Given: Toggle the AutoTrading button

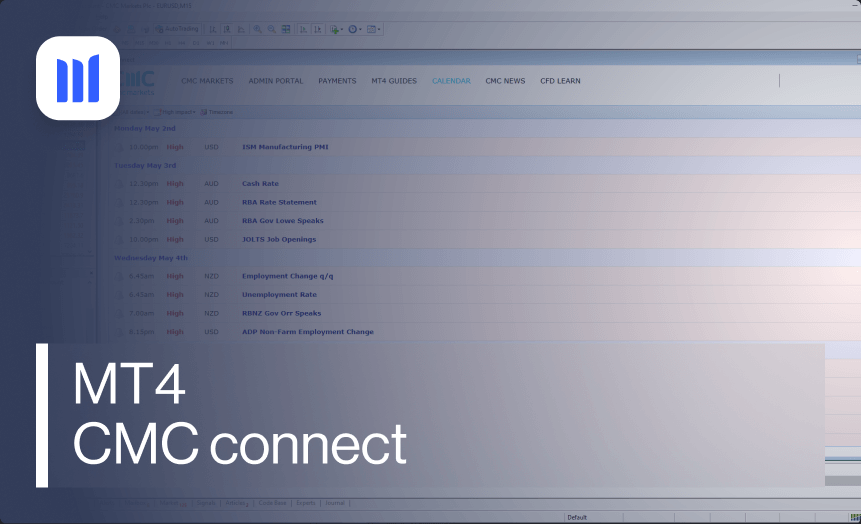Looking at the screenshot, I should 177,29.
